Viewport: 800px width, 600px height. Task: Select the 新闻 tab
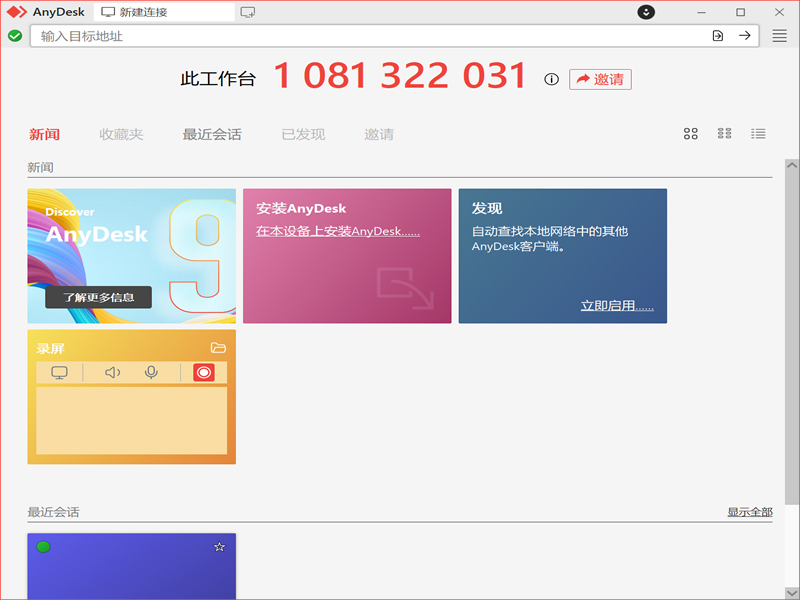(x=44, y=134)
